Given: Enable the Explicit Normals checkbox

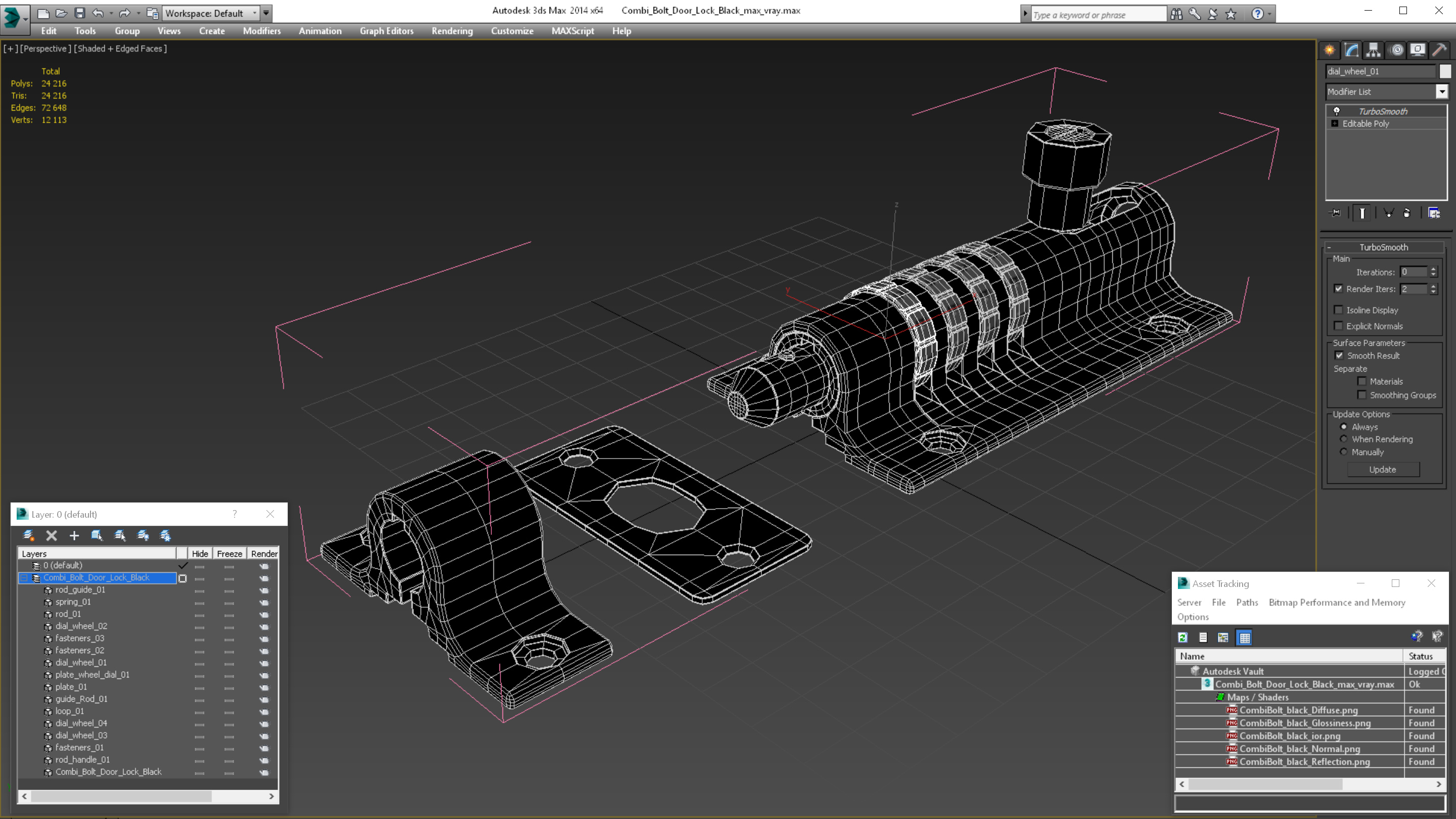Looking at the screenshot, I should 1338,326.
